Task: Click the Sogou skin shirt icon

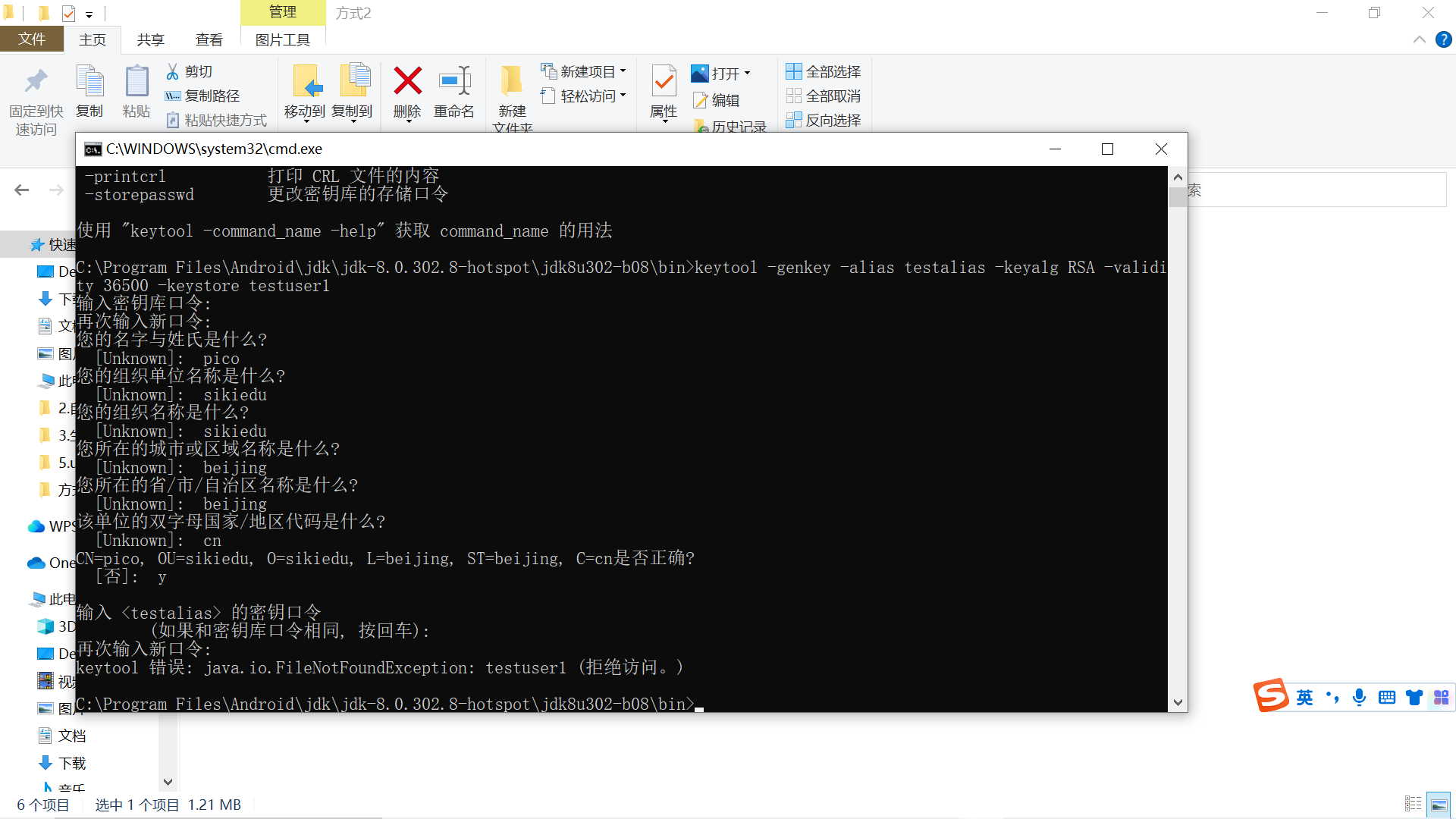Action: pyautogui.click(x=1414, y=697)
